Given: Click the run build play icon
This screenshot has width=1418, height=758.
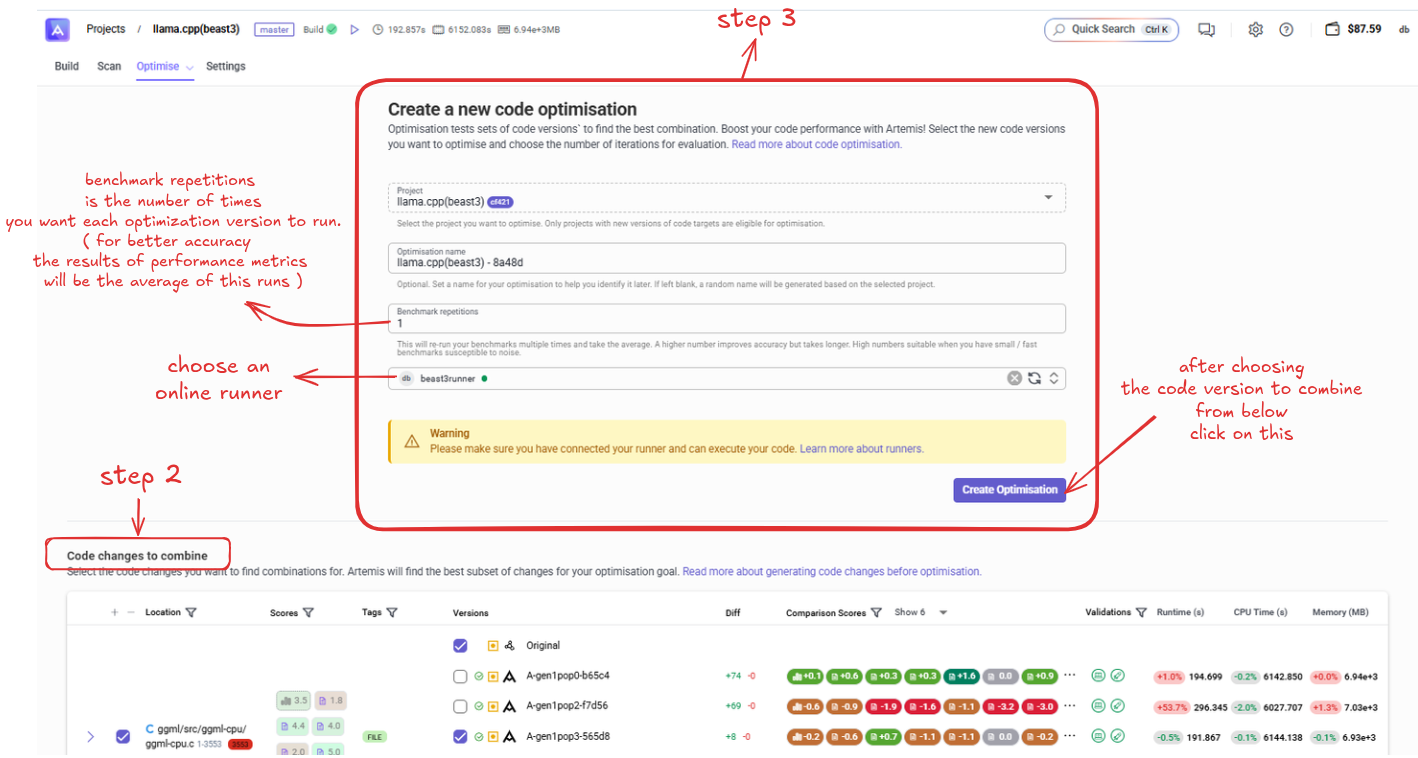Looking at the screenshot, I should (x=354, y=30).
